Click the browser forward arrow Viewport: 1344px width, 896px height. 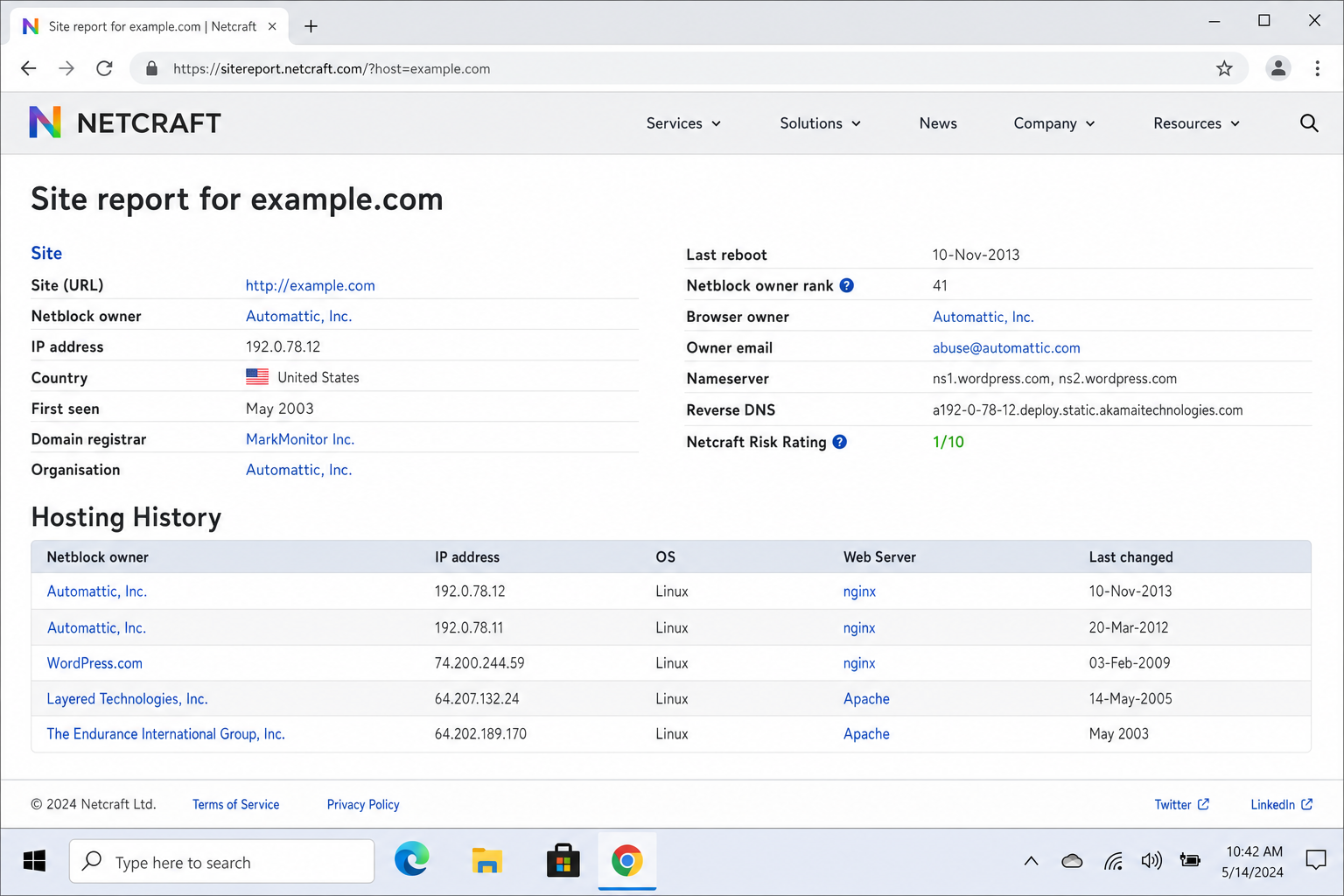click(x=66, y=68)
